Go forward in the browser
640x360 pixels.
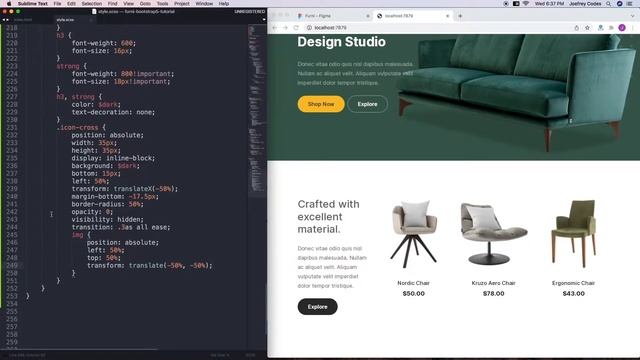[x=285, y=28]
